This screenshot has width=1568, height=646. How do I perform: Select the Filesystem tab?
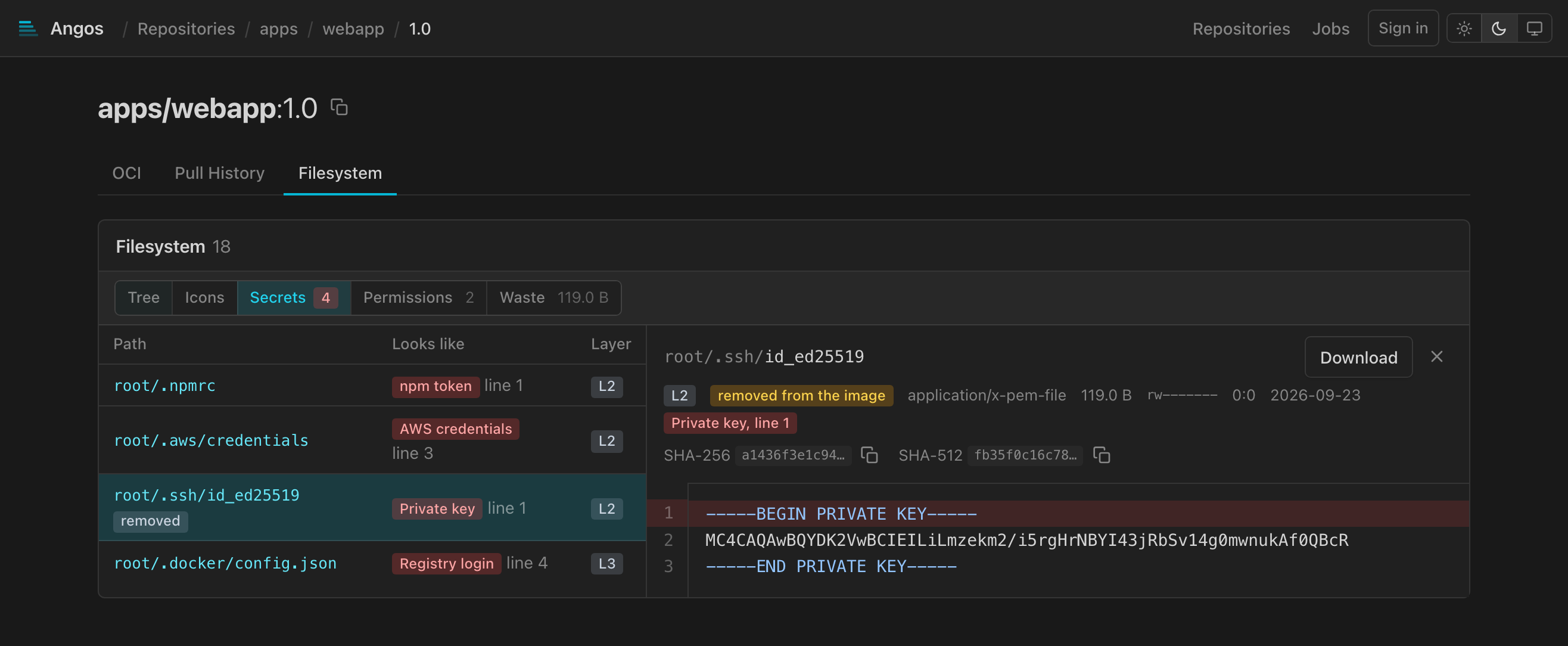[x=340, y=173]
